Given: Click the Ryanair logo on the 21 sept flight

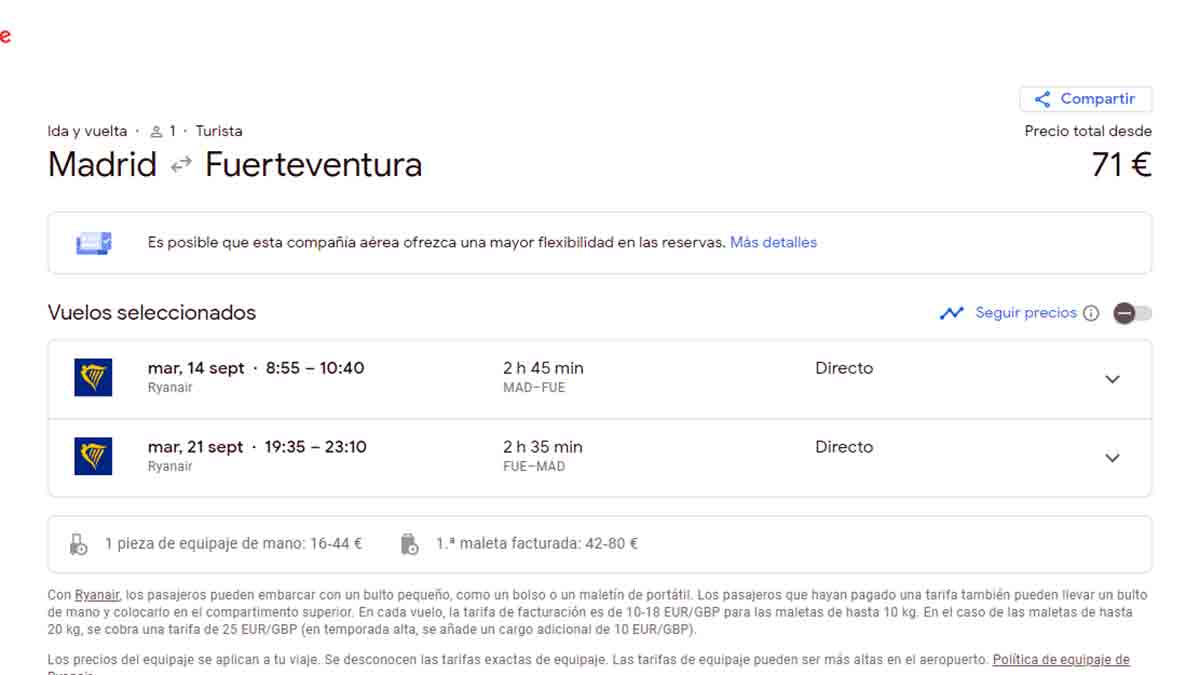Looking at the screenshot, I should (93, 456).
